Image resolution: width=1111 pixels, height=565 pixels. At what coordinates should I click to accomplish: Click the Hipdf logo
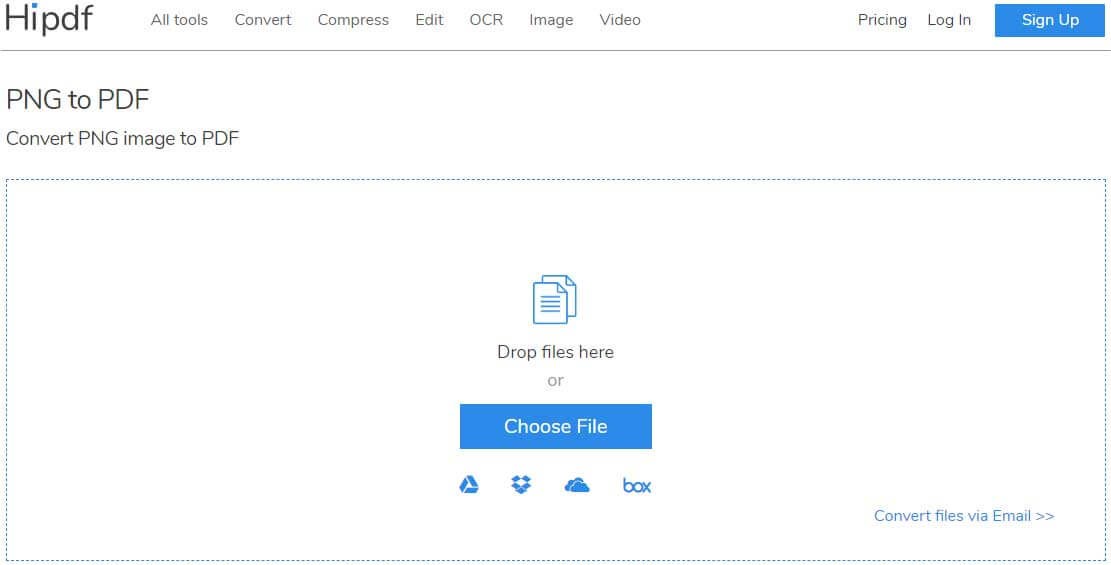click(49, 19)
